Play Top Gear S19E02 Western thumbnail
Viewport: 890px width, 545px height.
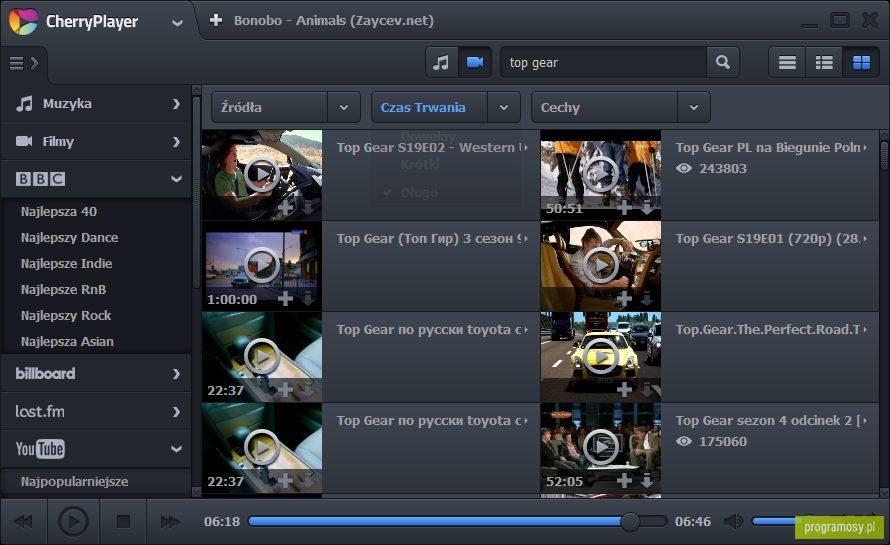click(262, 174)
